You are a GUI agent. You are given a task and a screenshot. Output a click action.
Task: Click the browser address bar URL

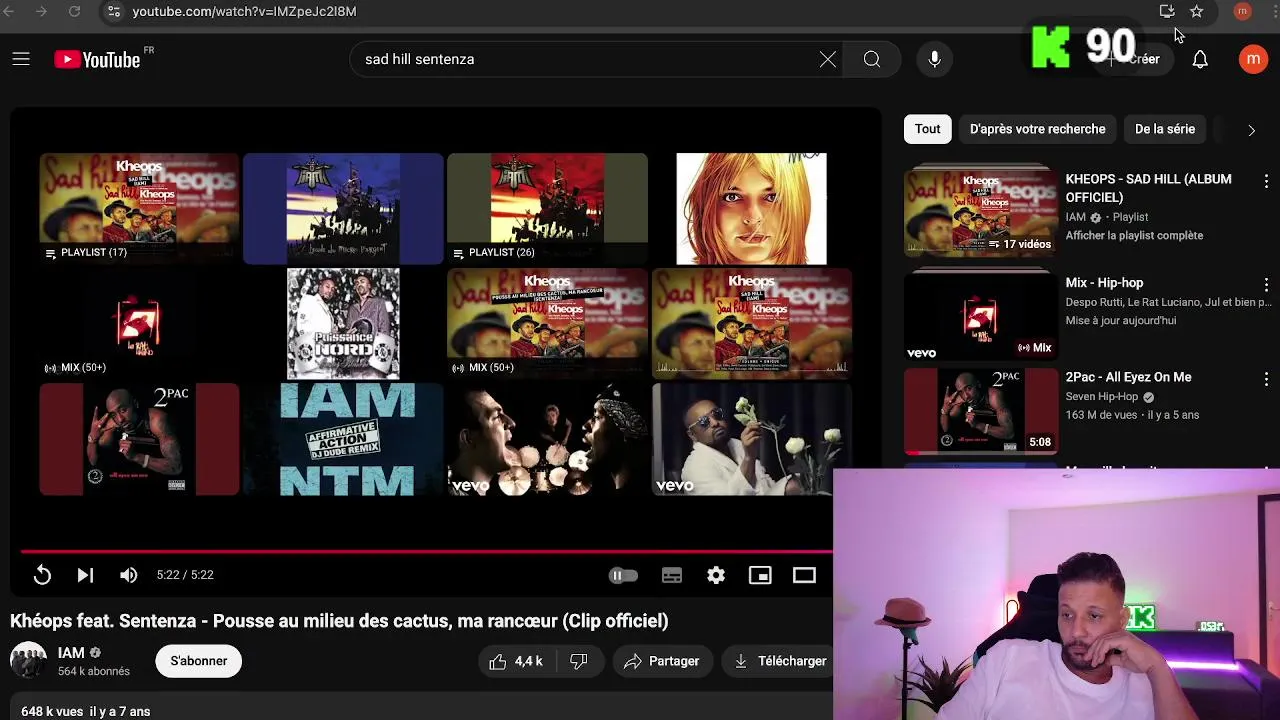(x=244, y=11)
